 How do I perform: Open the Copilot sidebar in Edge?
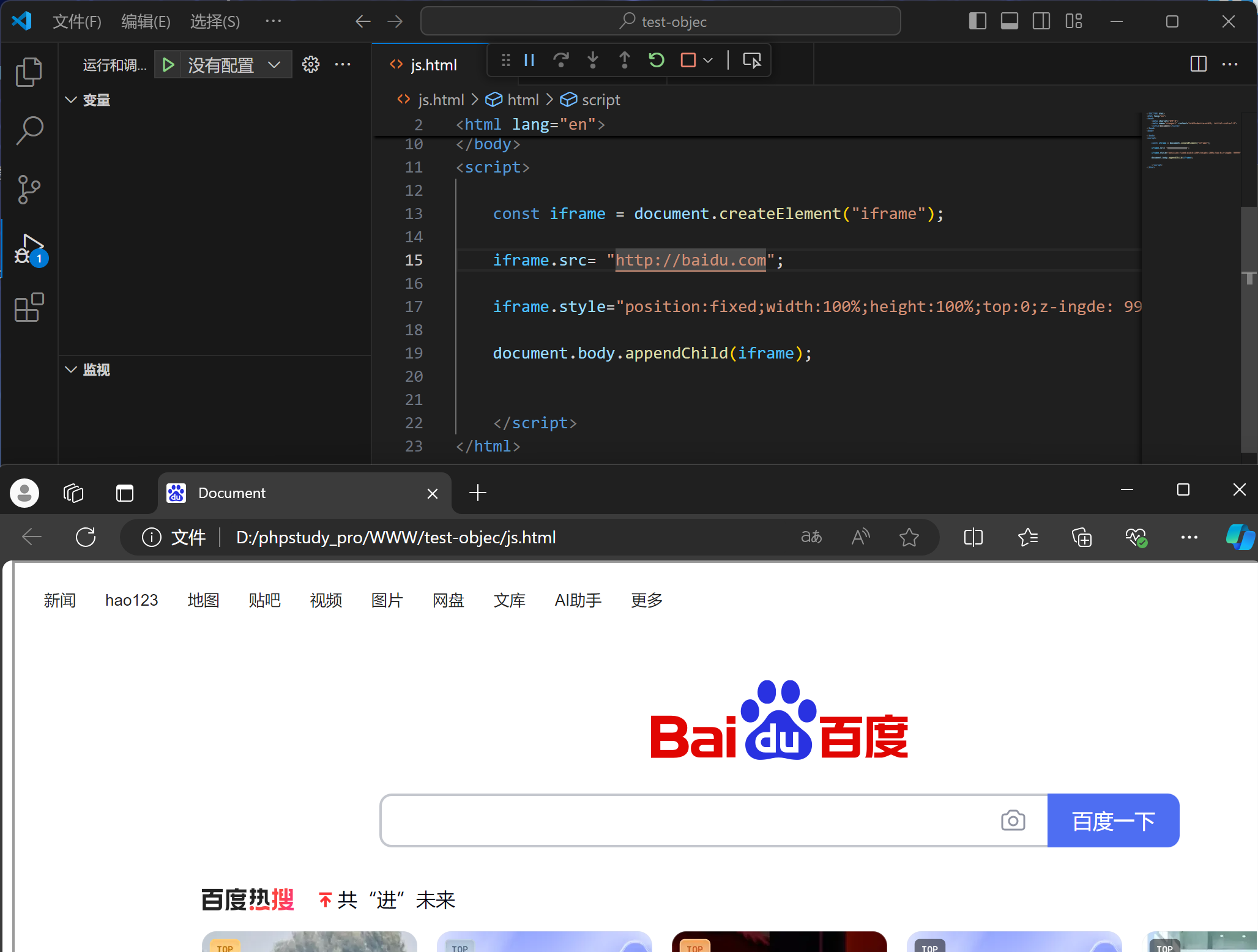click(1240, 537)
